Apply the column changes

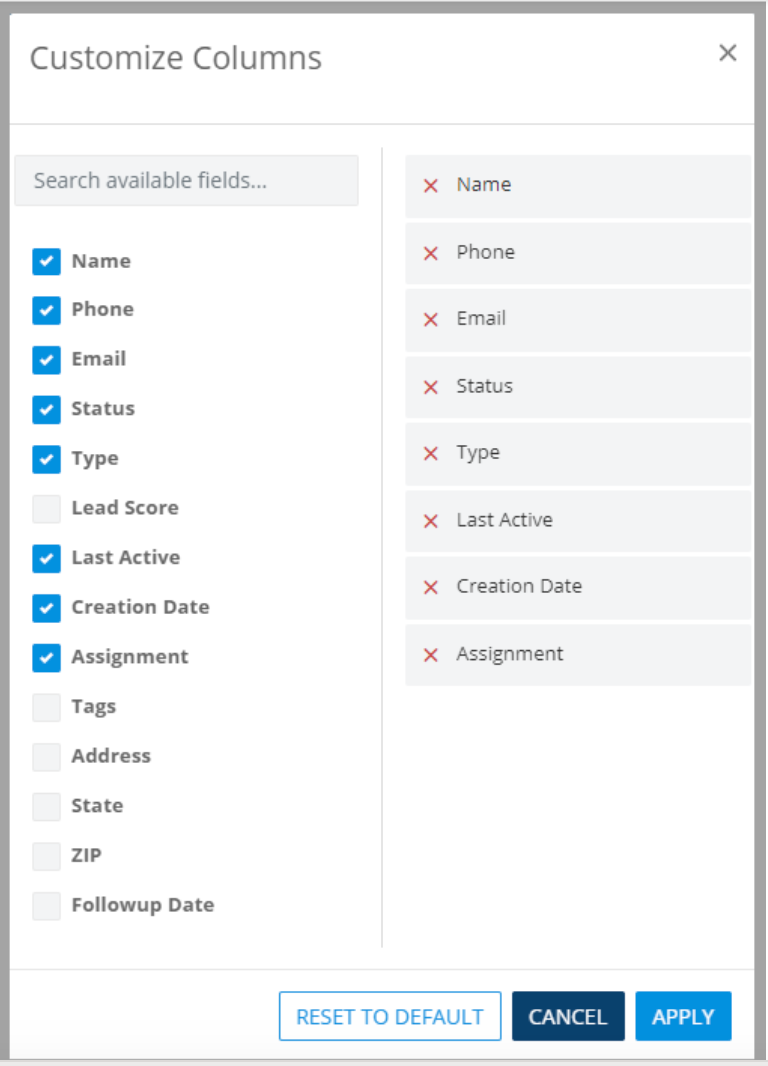[x=683, y=1016]
